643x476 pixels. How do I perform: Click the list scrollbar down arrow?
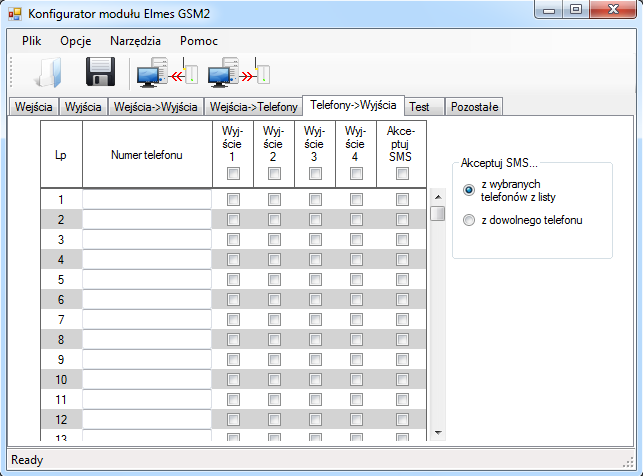click(438, 433)
